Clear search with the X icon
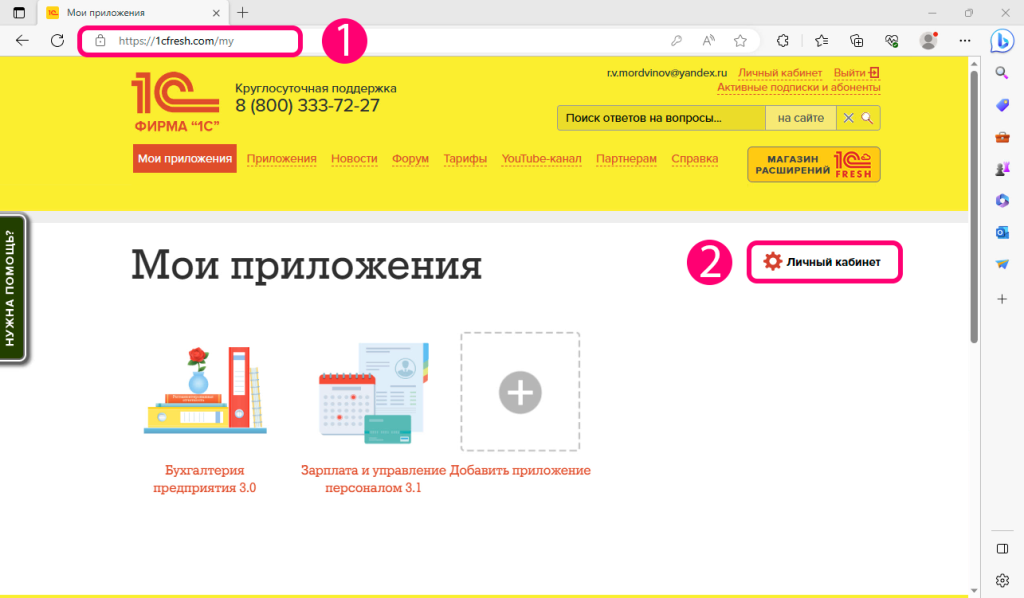Viewport: 1024px width, 598px height. 848,118
